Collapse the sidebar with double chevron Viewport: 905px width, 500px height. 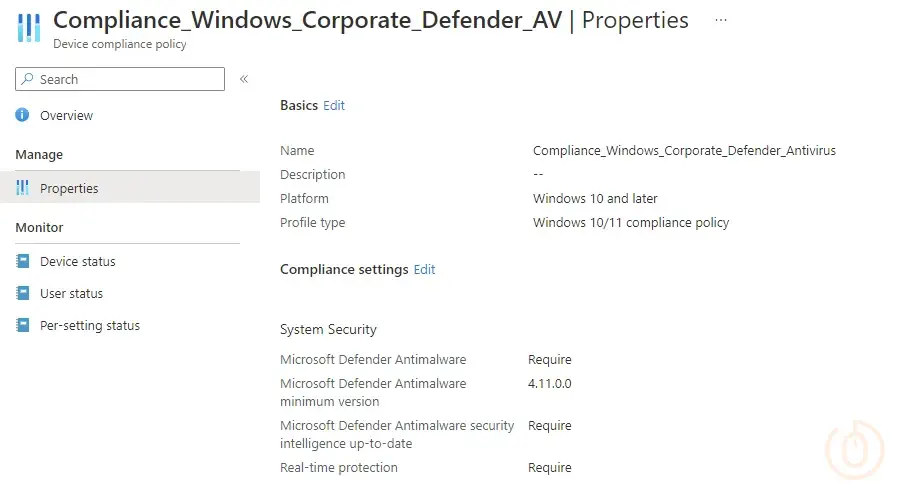(x=244, y=80)
